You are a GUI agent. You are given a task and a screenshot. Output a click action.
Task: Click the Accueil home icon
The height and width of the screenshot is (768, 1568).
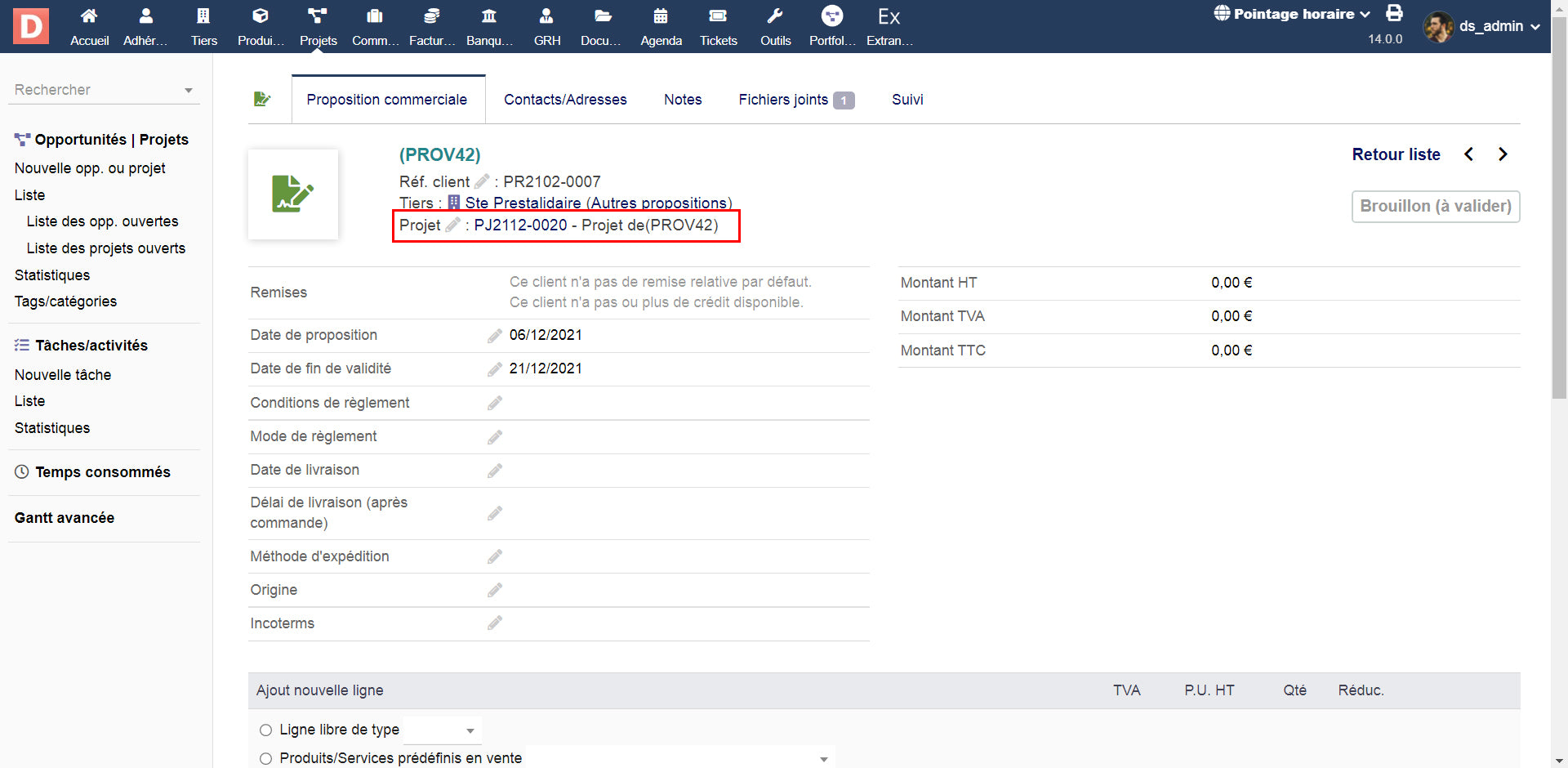[x=89, y=16]
